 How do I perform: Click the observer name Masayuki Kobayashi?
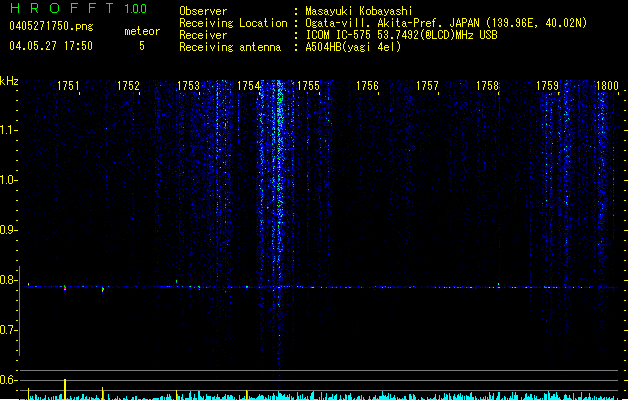coord(359,11)
